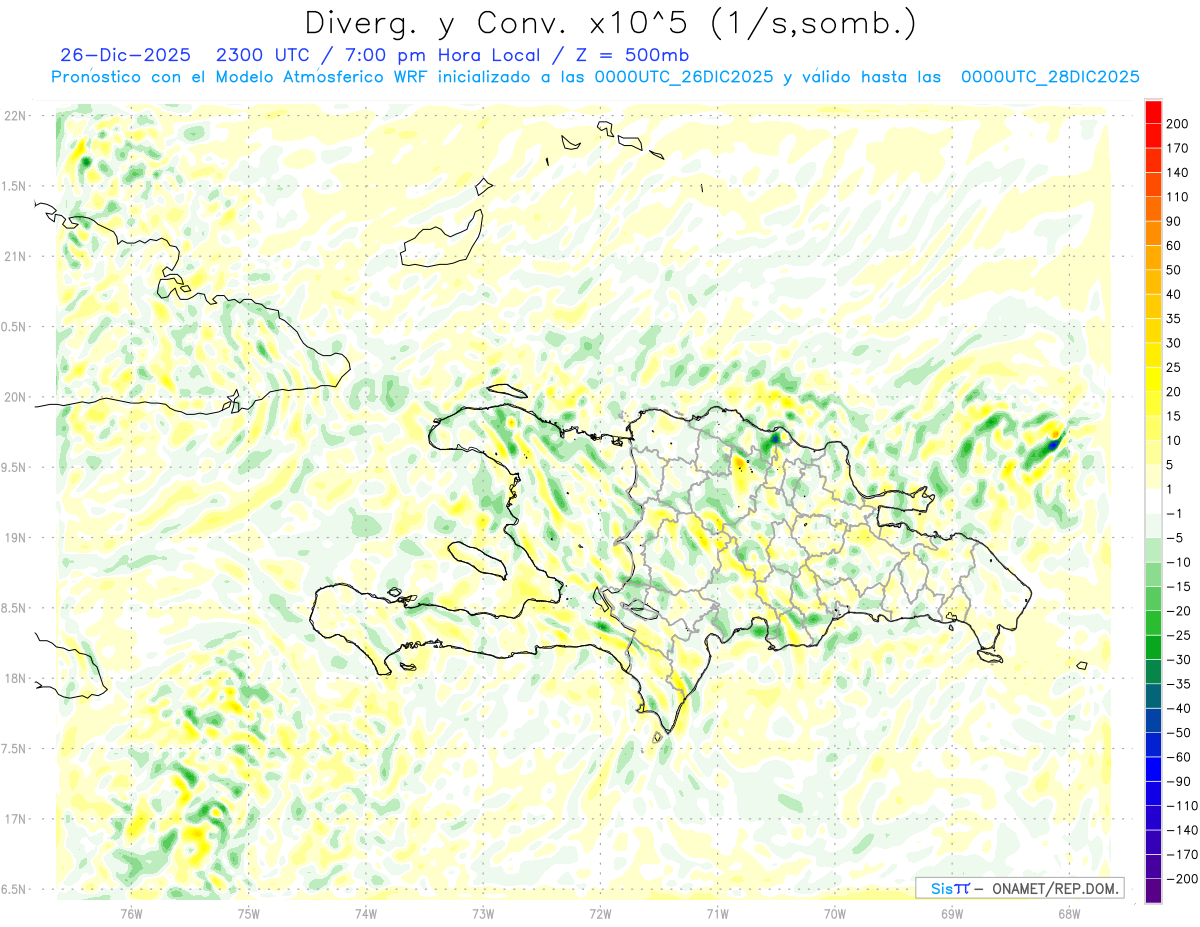
Task: Click the -5 value on the color scale
Action: 1174,538
